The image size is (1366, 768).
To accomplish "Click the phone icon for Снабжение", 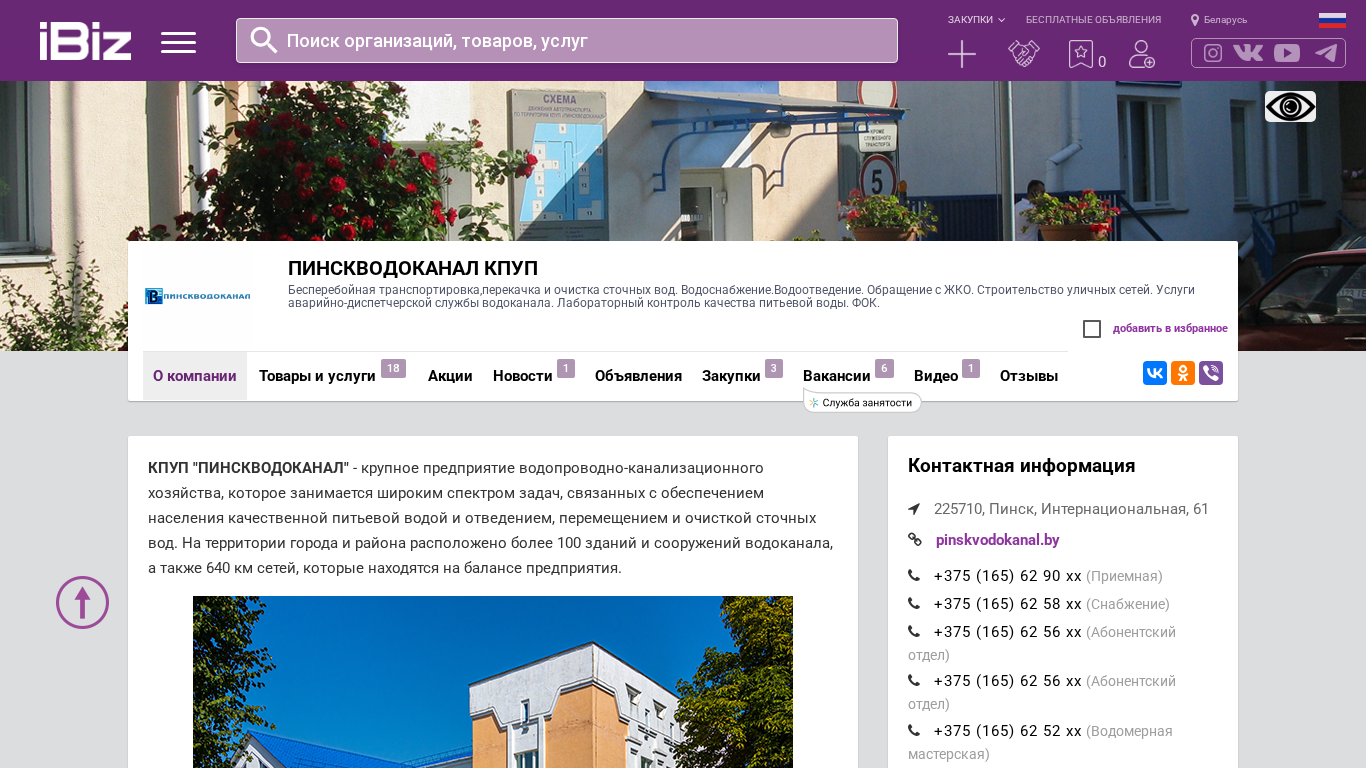I will pyautogui.click(x=914, y=604).
